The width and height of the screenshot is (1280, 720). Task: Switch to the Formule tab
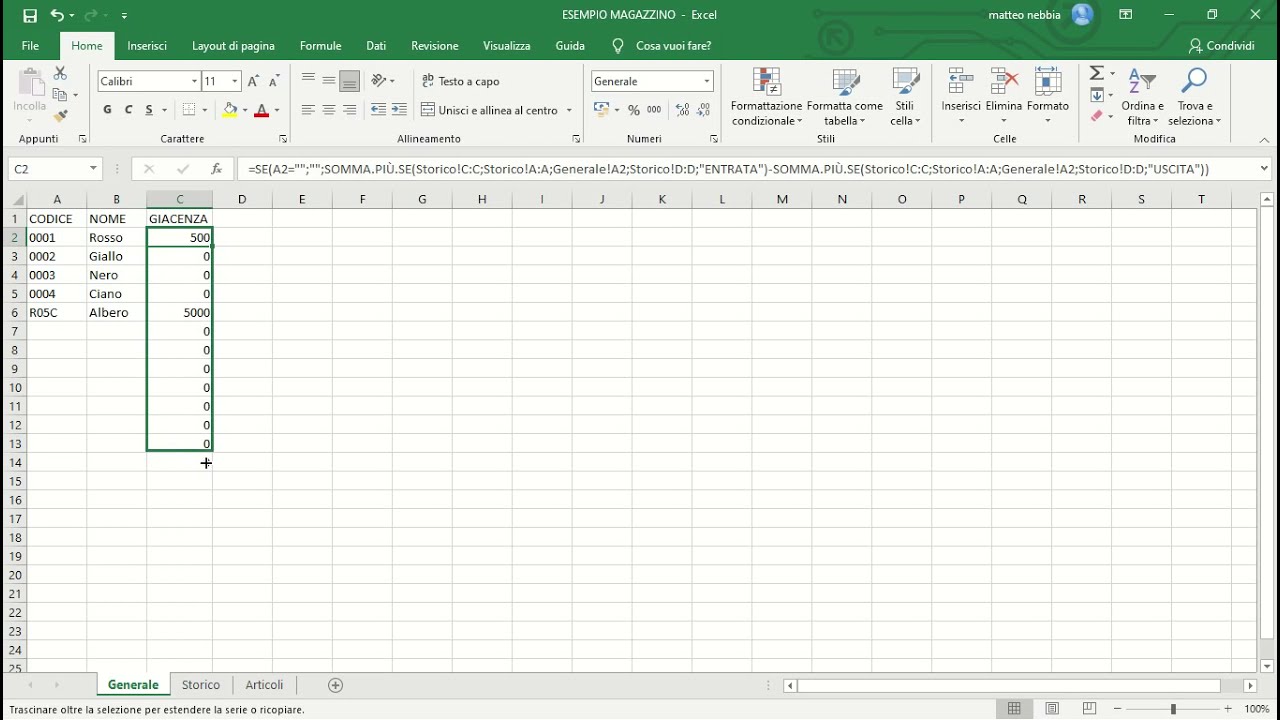point(321,46)
